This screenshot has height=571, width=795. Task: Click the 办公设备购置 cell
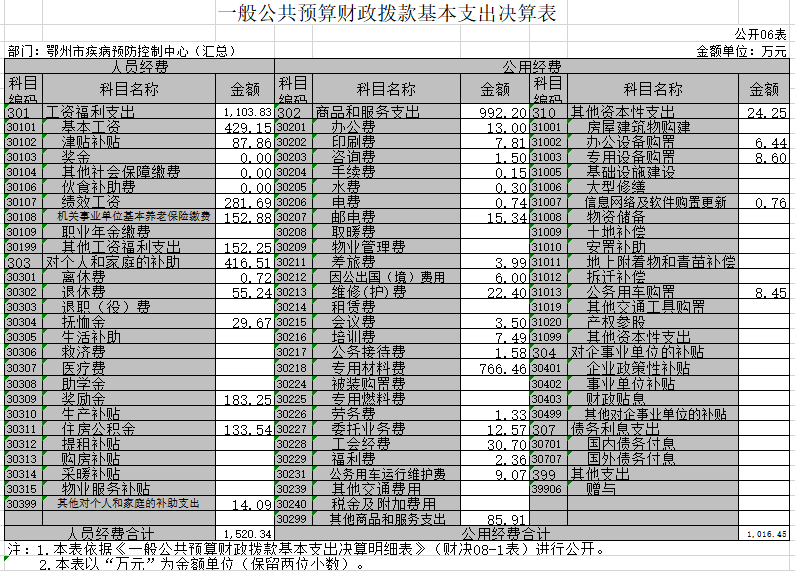(653, 141)
